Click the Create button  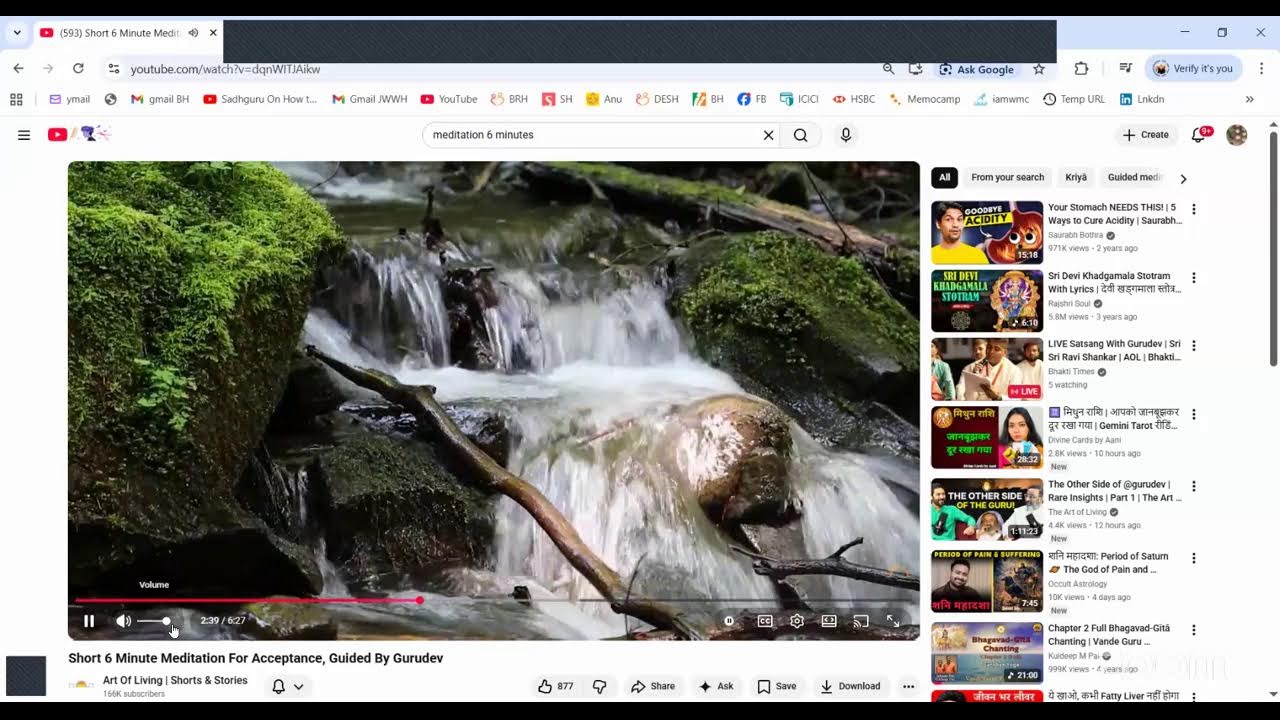(1146, 135)
